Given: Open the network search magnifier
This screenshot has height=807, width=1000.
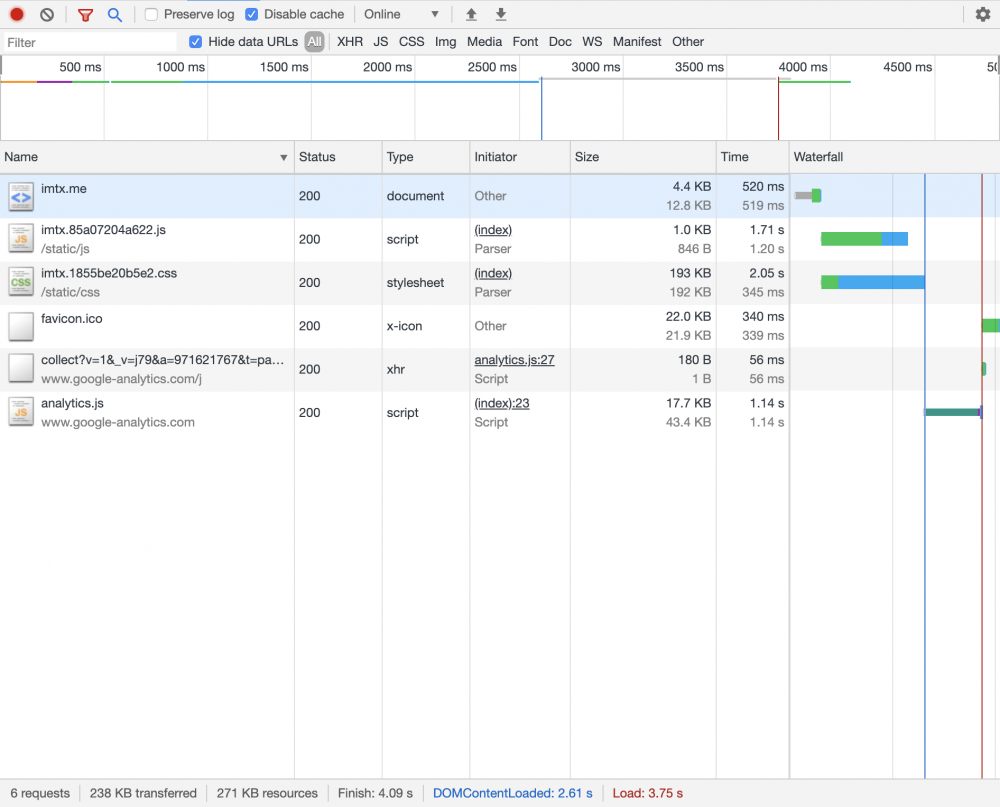Looking at the screenshot, I should pyautogui.click(x=115, y=15).
